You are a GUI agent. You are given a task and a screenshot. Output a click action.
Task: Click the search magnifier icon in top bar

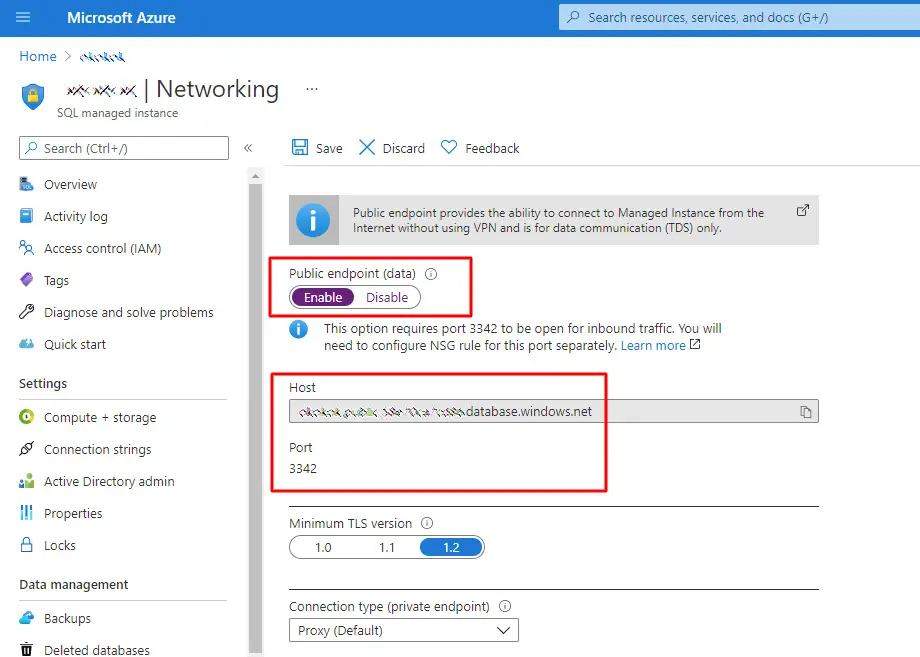(573, 17)
